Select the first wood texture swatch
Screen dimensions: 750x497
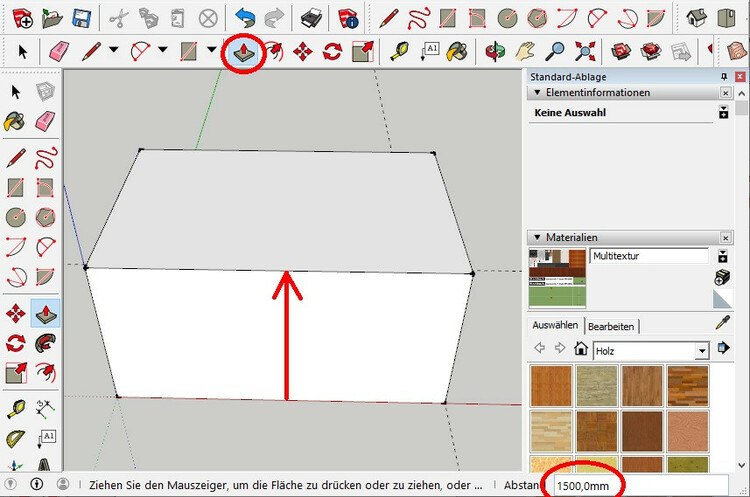[x=550, y=385]
